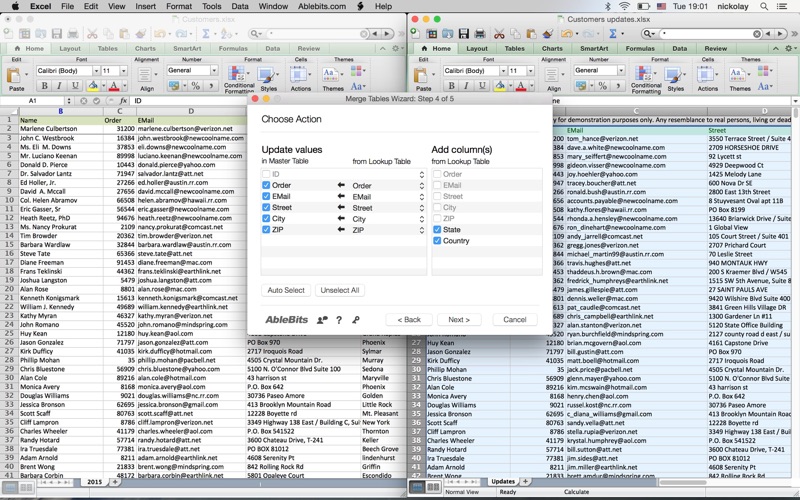Screen dimensions: 800x500
Task: Cancel the Merge Tables Wizard
Action: [514, 319]
